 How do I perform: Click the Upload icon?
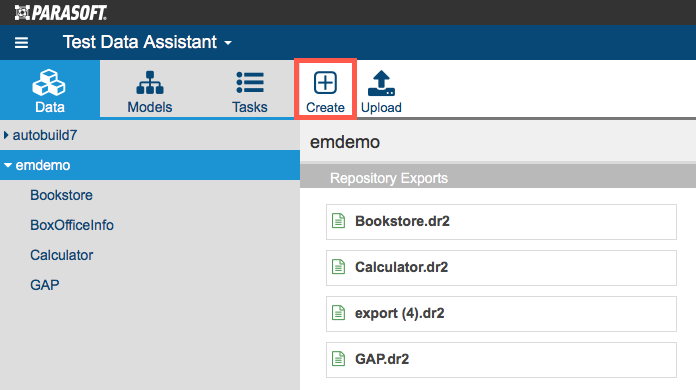[381, 83]
